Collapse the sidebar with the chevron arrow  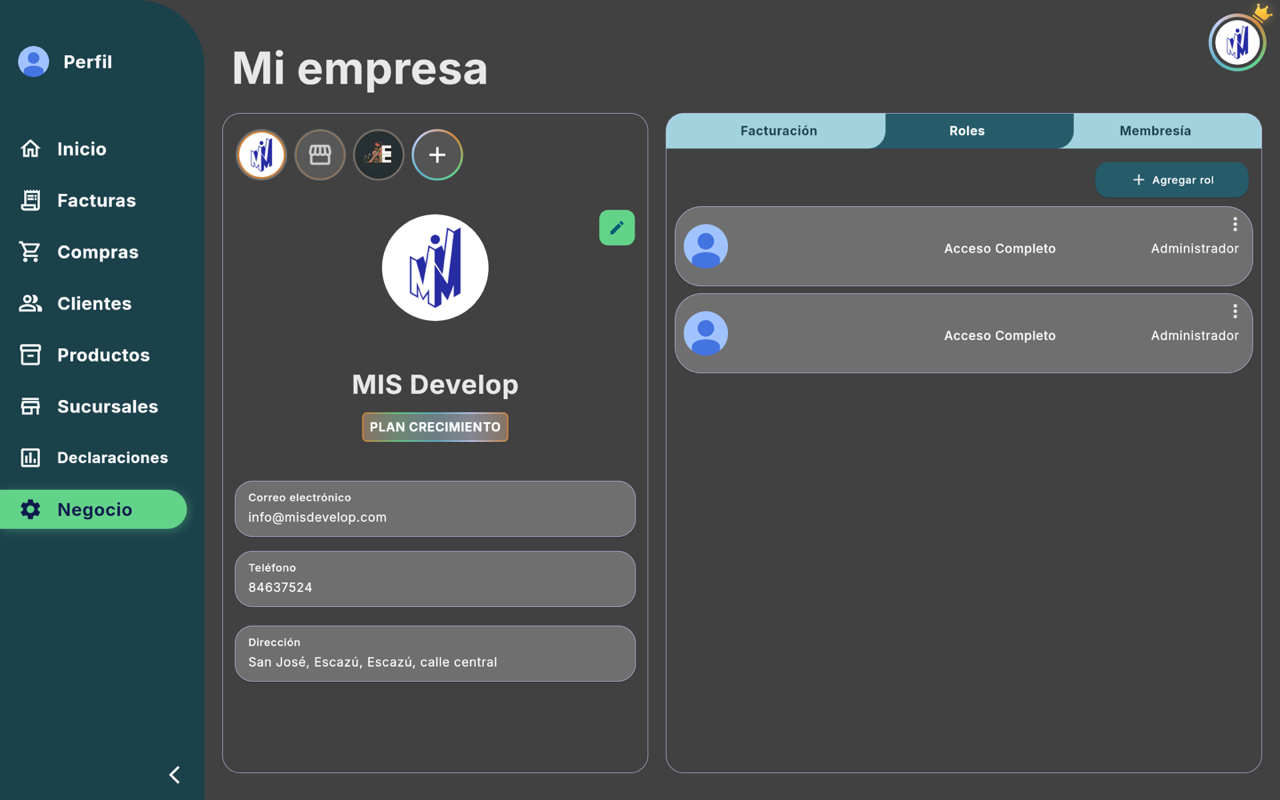pyautogui.click(x=175, y=774)
